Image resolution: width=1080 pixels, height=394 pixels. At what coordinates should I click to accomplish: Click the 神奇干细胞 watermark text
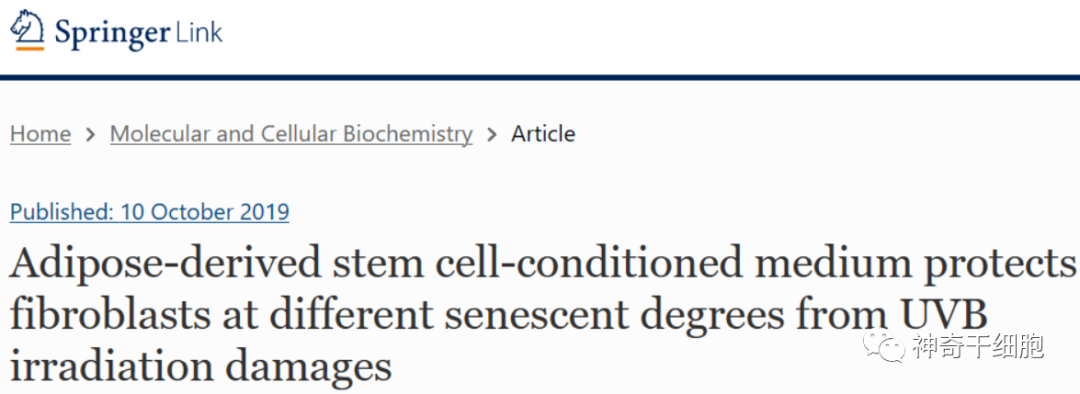click(x=978, y=346)
